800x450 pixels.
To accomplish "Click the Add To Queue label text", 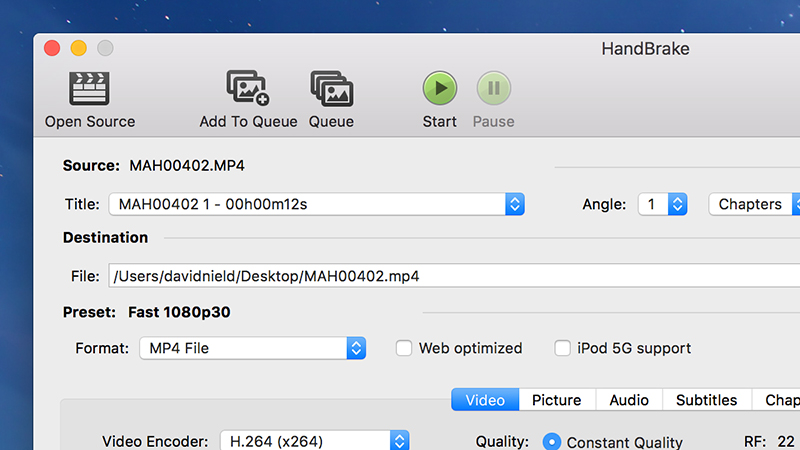I will (248, 122).
